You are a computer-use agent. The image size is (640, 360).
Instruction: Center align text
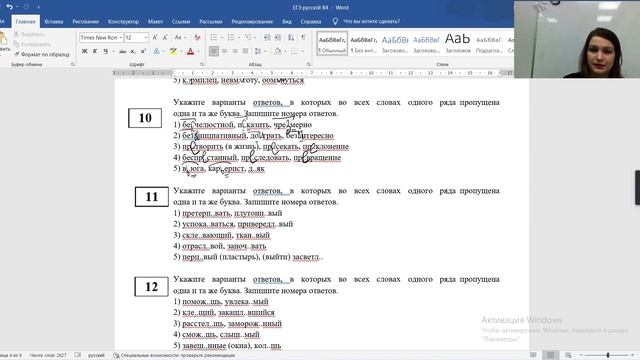pos(224,51)
